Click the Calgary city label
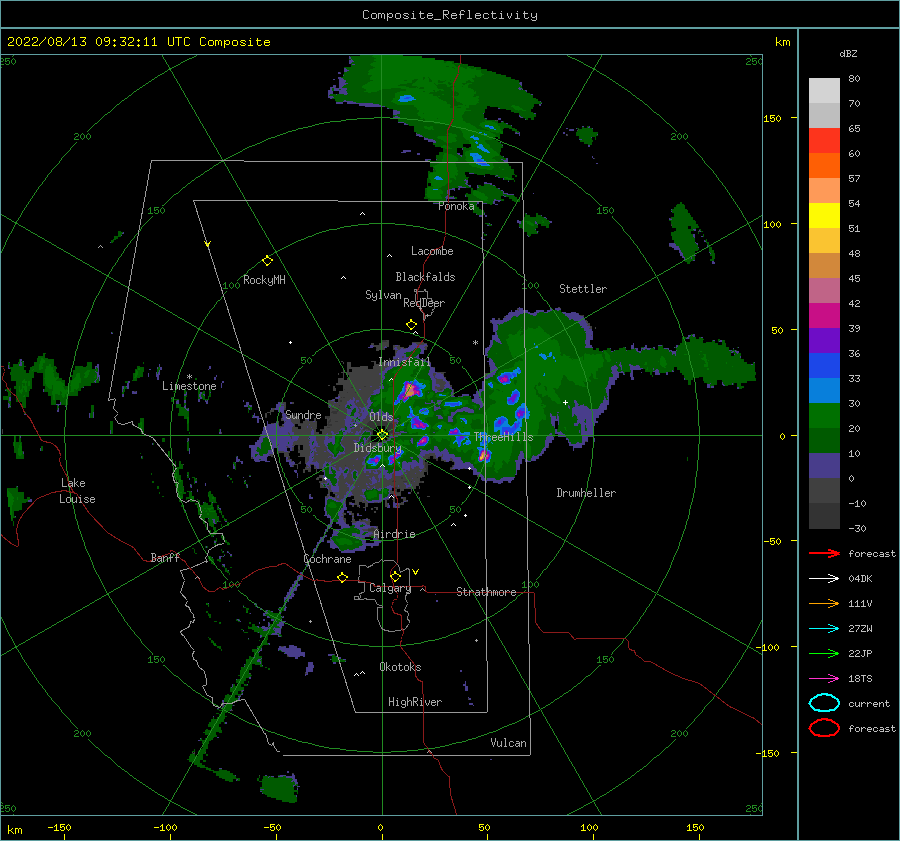This screenshot has width=900, height=841. coord(390,588)
